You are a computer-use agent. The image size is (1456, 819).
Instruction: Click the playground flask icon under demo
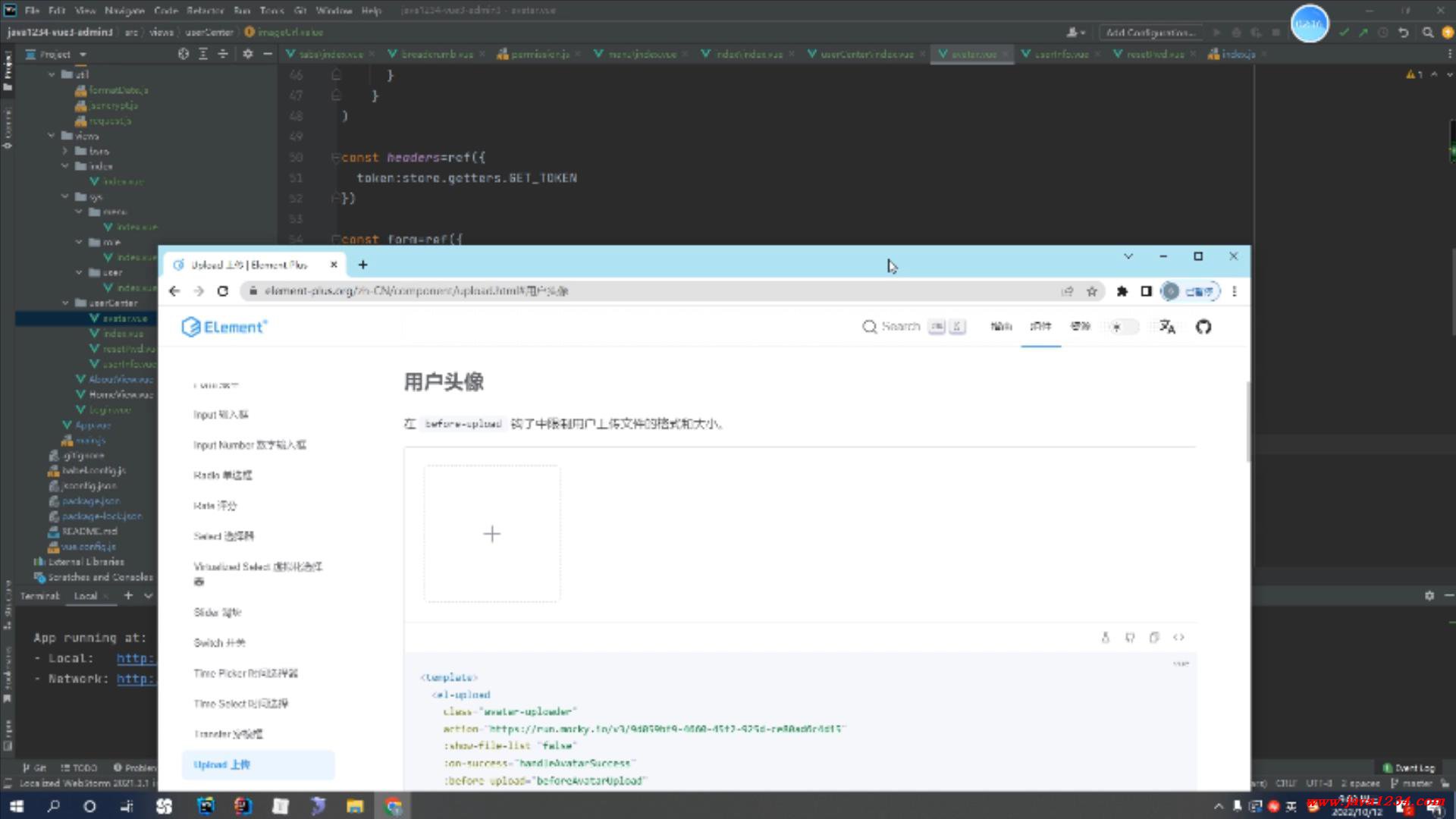click(x=1106, y=637)
